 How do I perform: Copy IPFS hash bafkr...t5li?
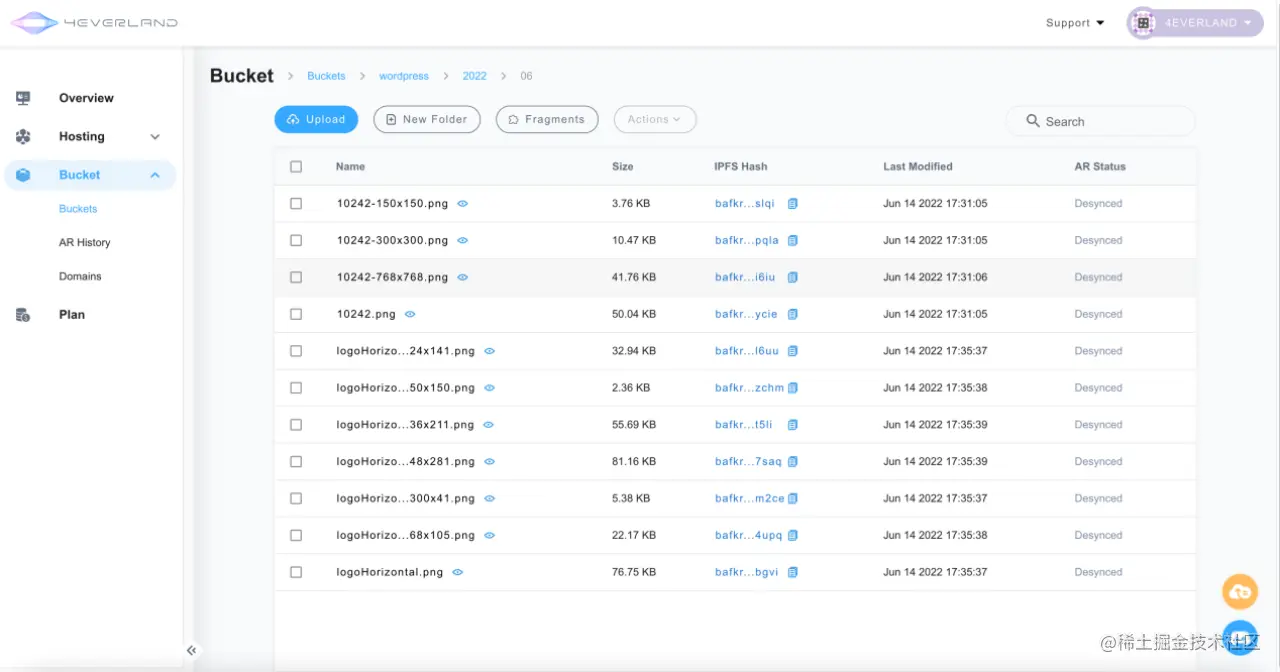[x=792, y=425]
